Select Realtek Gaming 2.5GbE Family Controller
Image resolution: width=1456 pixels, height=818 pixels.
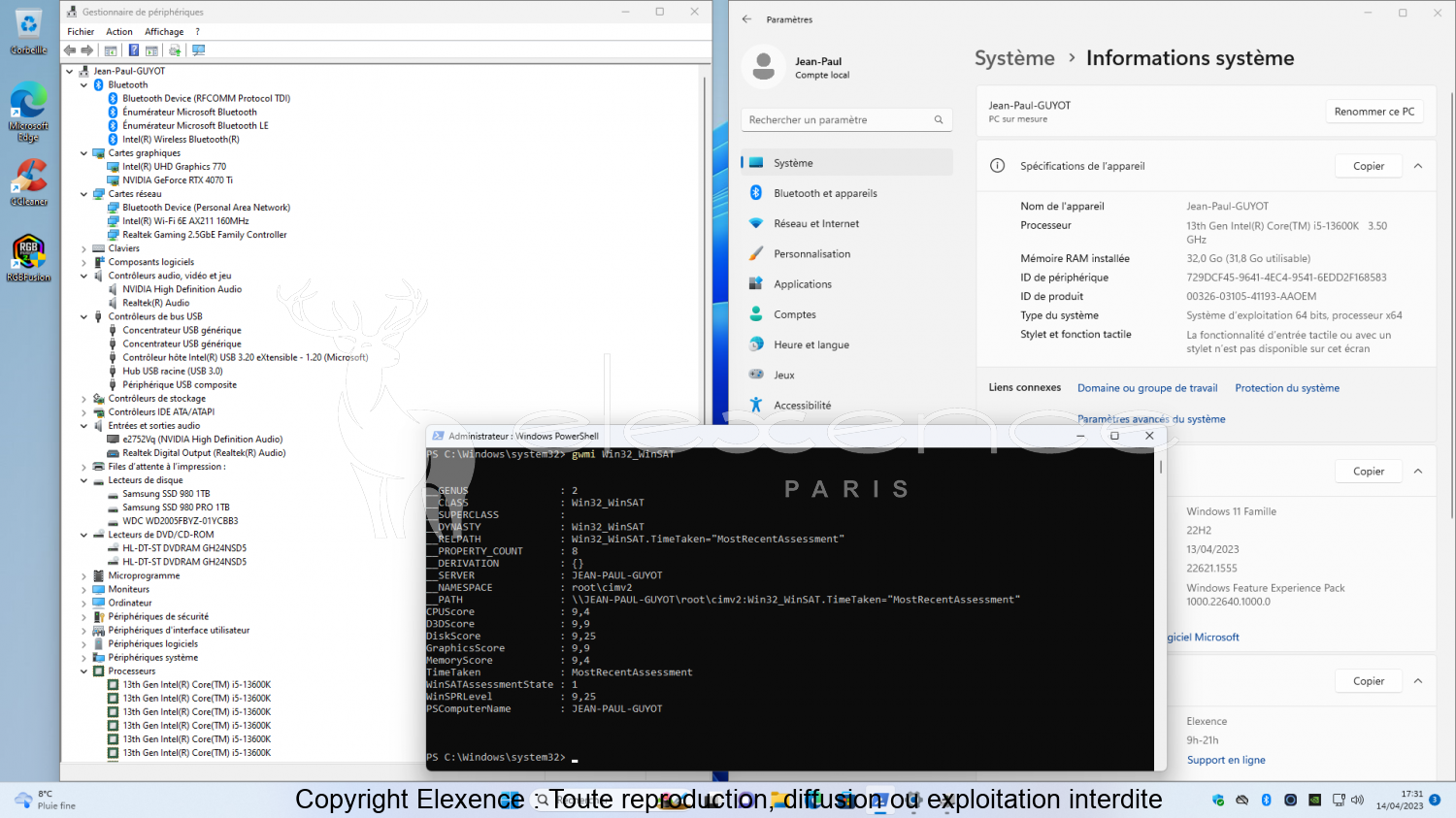click(204, 235)
